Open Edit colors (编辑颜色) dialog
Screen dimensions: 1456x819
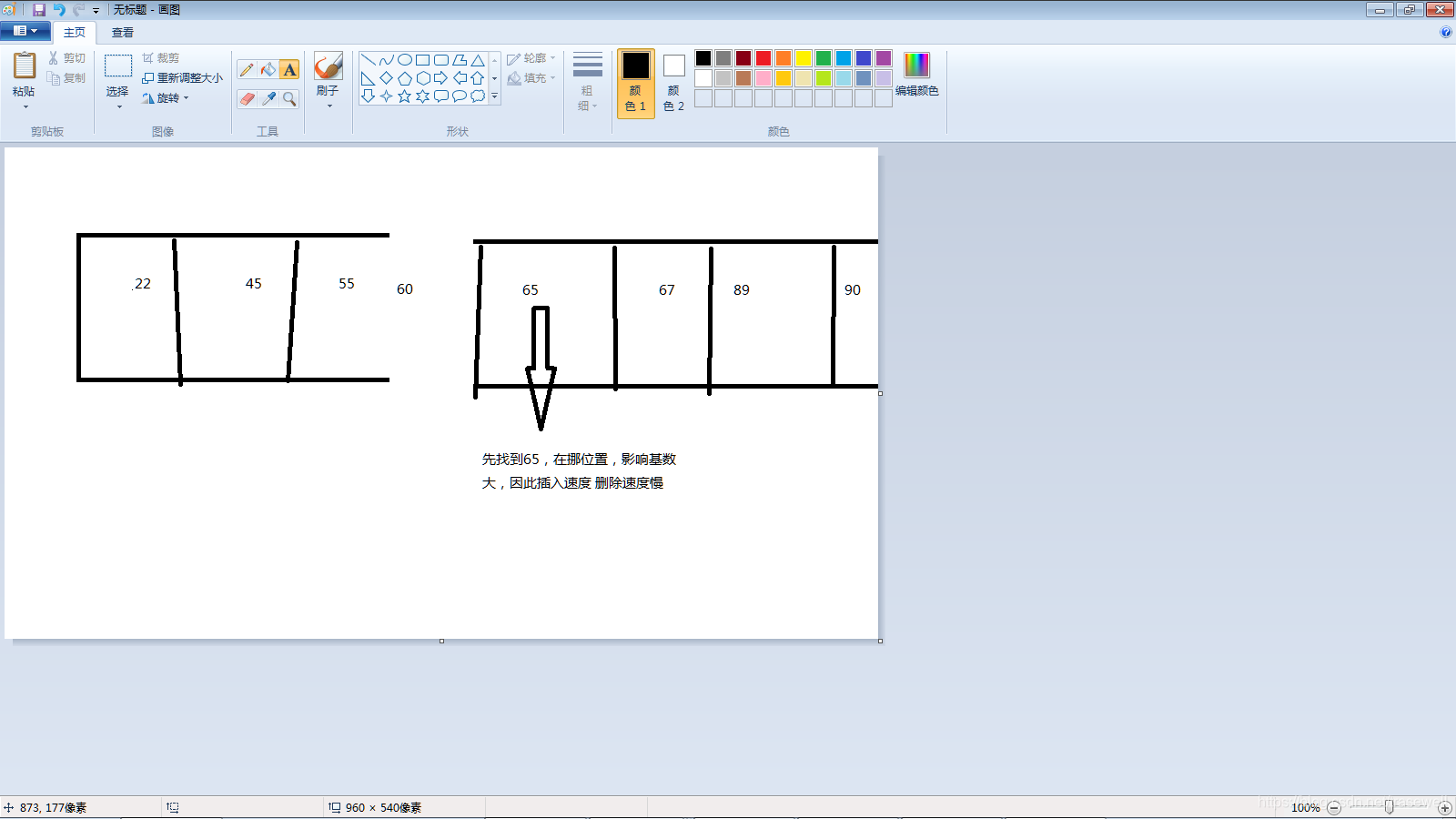point(917,75)
